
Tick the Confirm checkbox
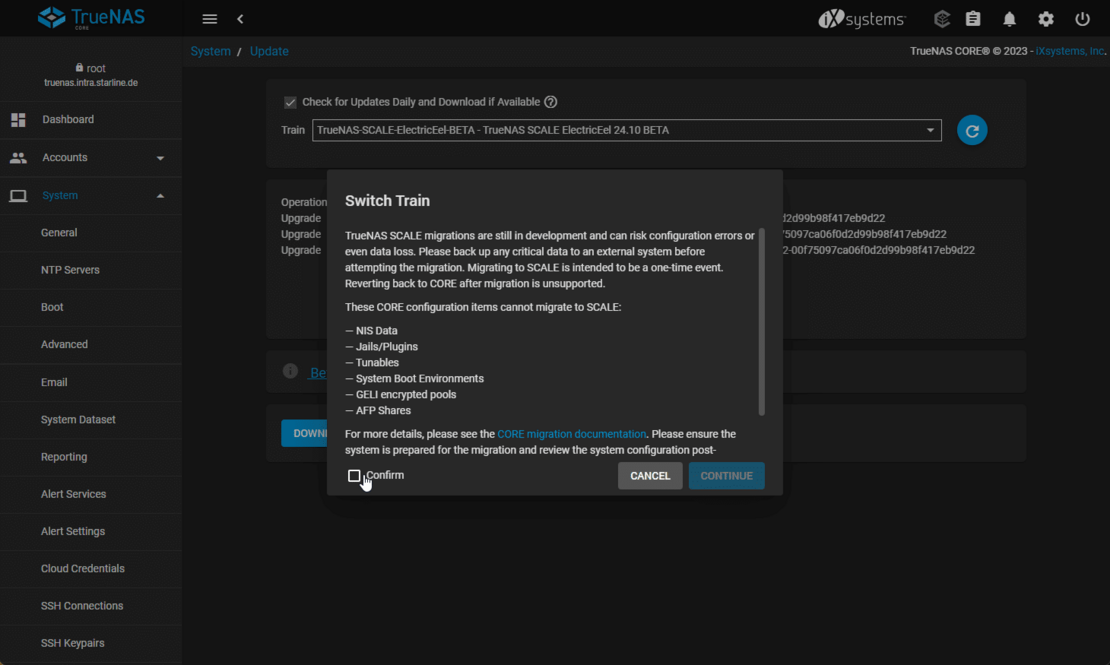pos(354,476)
